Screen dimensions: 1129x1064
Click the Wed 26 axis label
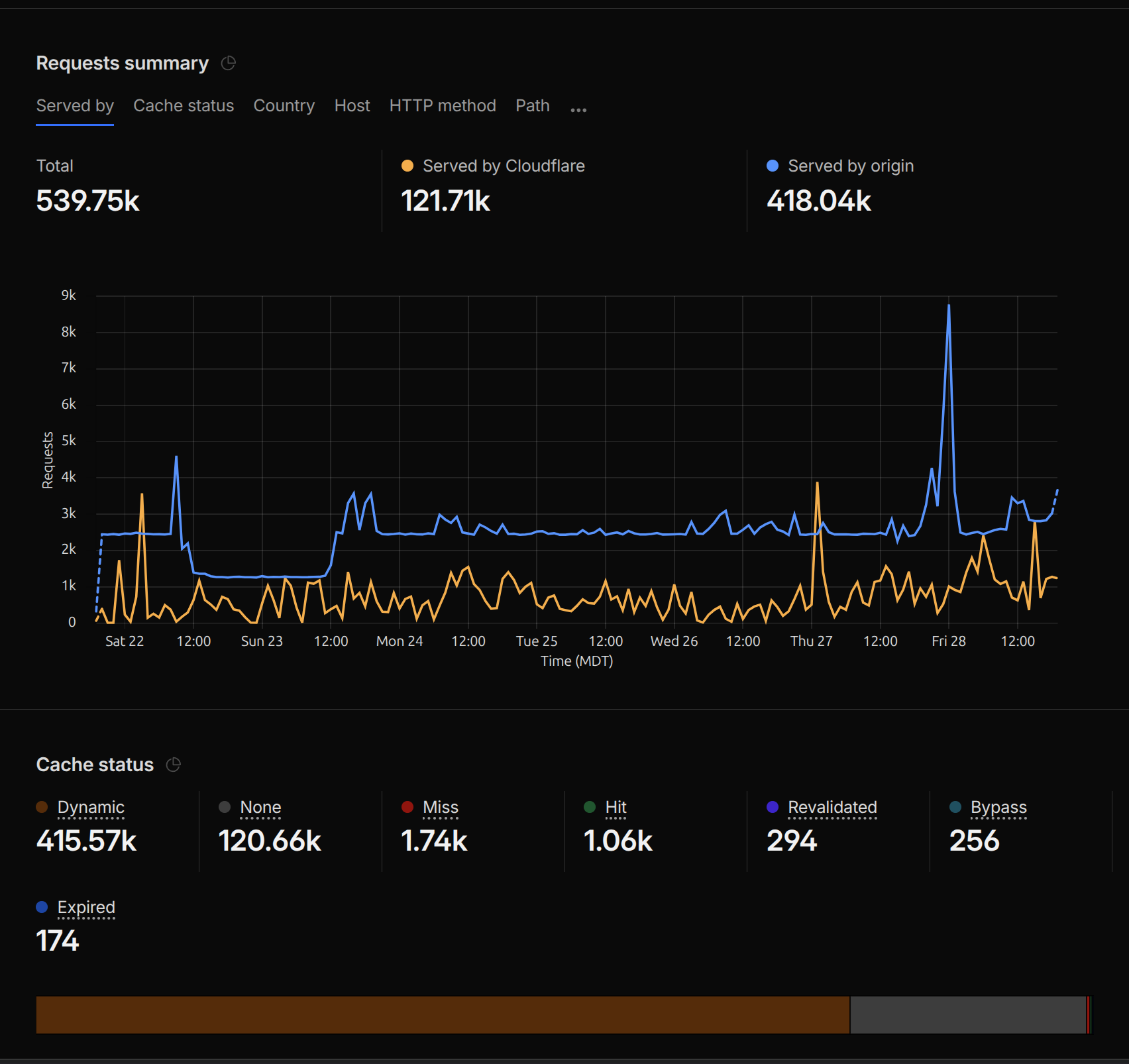(674, 641)
